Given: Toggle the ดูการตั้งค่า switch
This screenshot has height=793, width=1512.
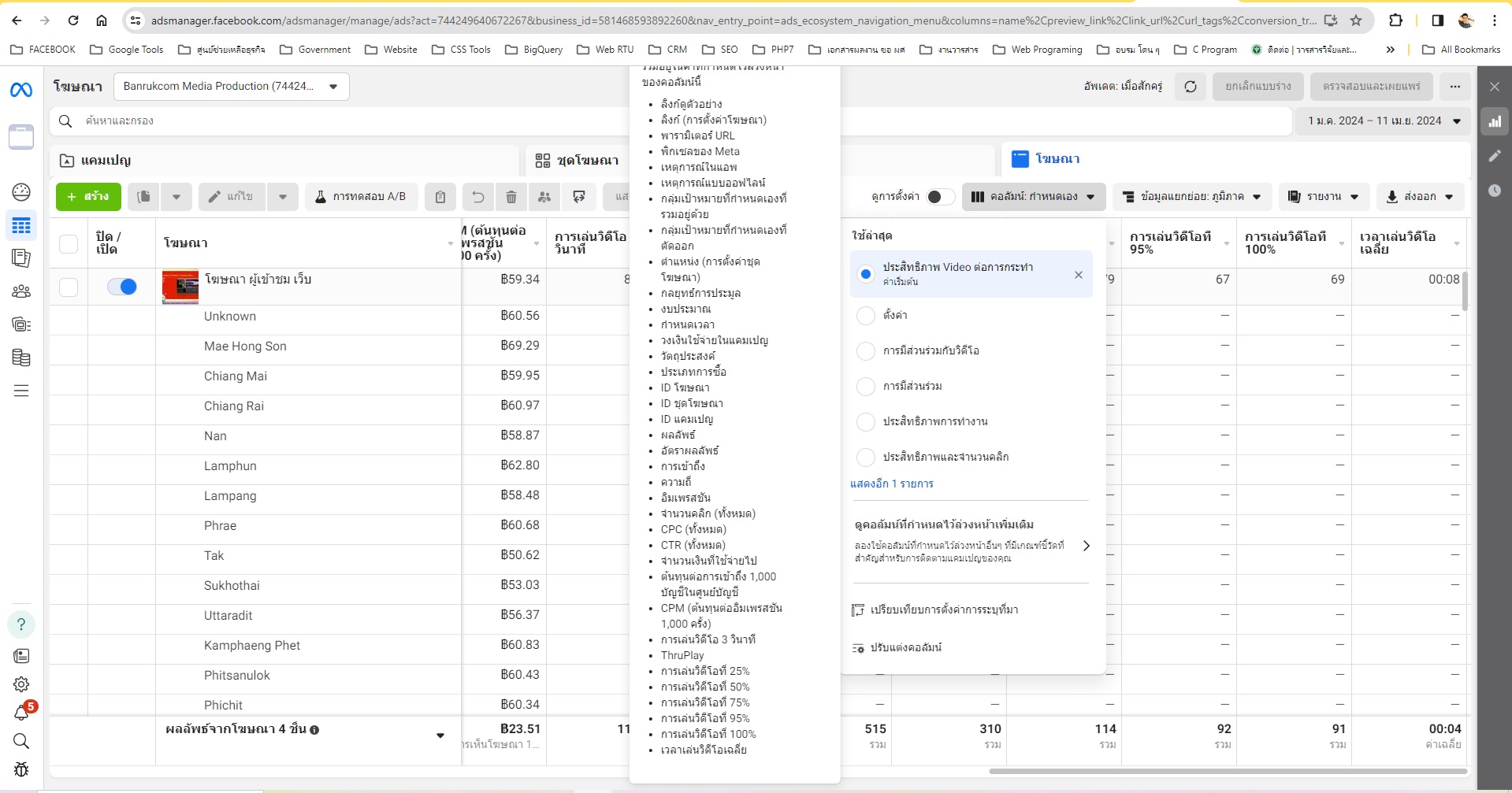Looking at the screenshot, I should pyautogui.click(x=939, y=197).
